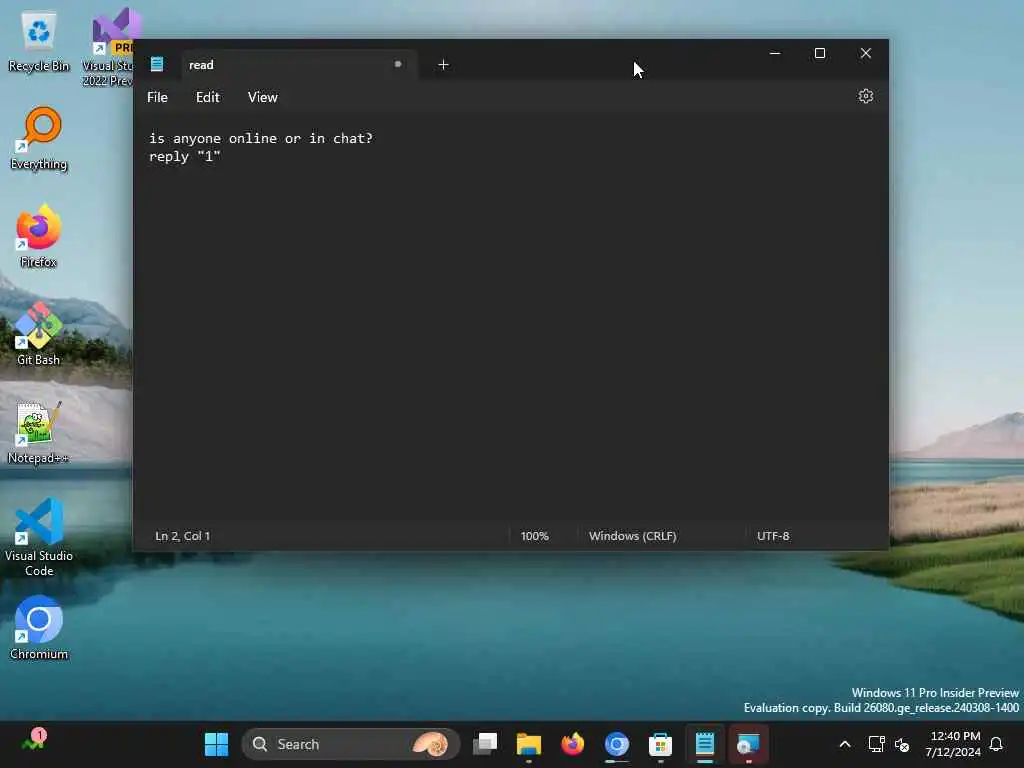The height and width of the screenshot is (768, 1024).
Task: Close the Notepad window
Action: (865, 54)
